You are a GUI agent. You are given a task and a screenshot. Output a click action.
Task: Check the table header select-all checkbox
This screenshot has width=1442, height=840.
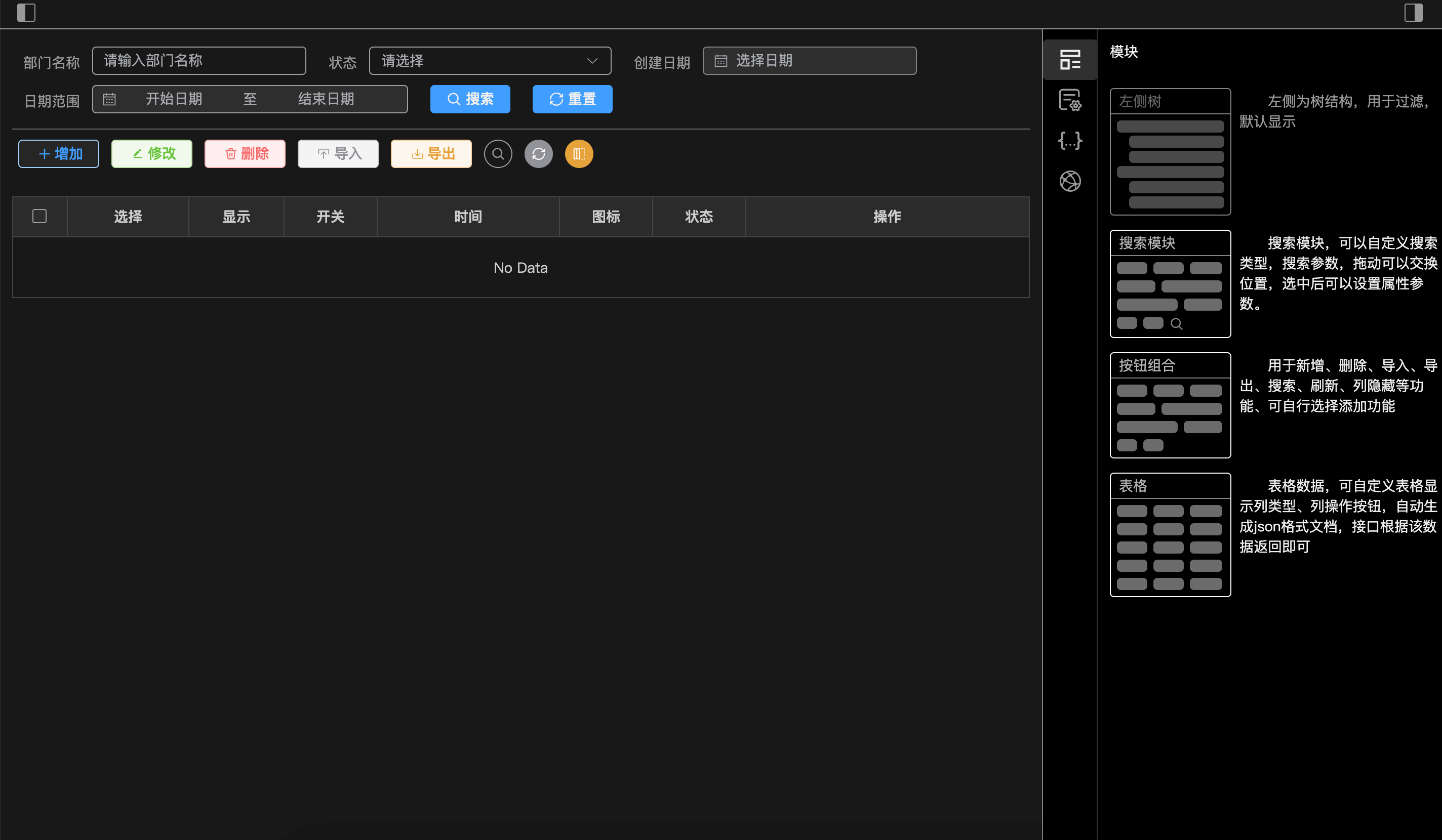[39, 216]
